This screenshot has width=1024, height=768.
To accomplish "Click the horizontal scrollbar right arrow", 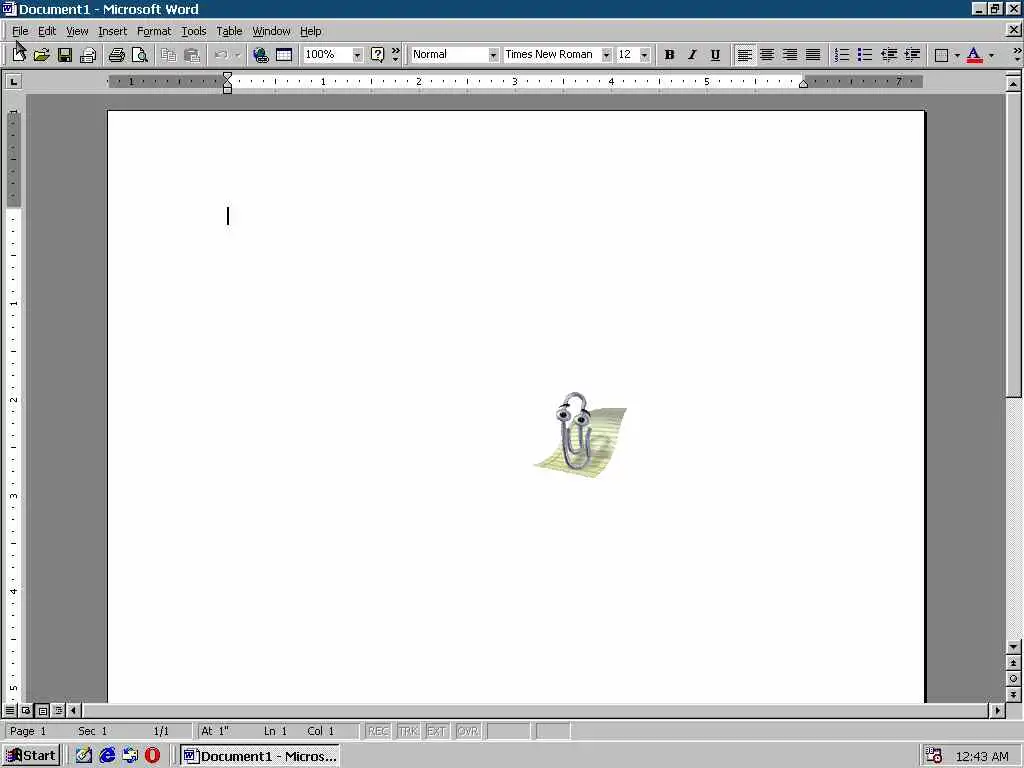I will pos(997,710).
